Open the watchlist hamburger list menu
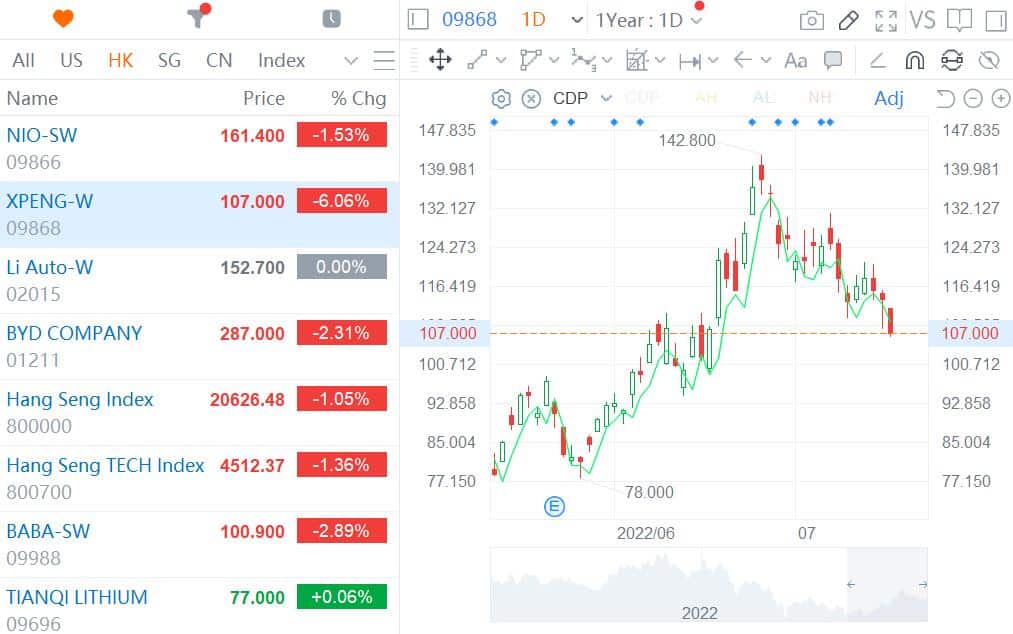The width and height of the screenshot is (1013, 634). coord(384,60)
